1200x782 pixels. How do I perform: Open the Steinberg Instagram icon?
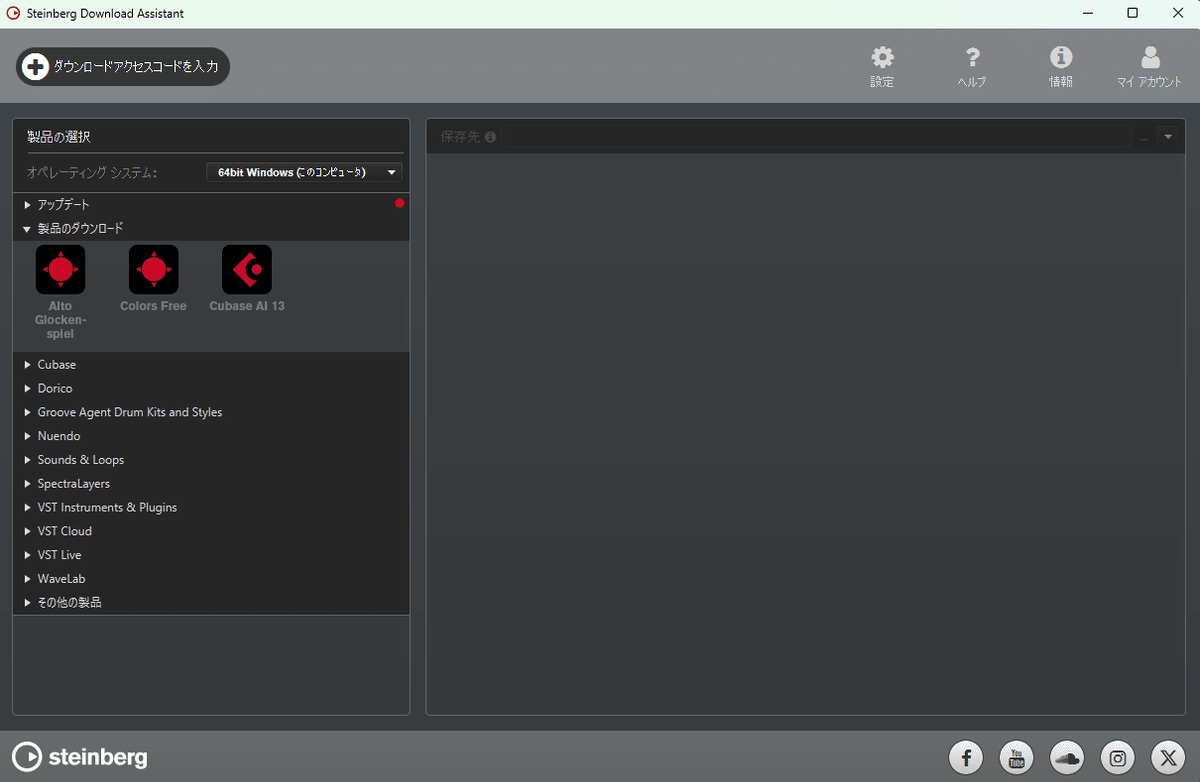click(x=1118, y=757)
